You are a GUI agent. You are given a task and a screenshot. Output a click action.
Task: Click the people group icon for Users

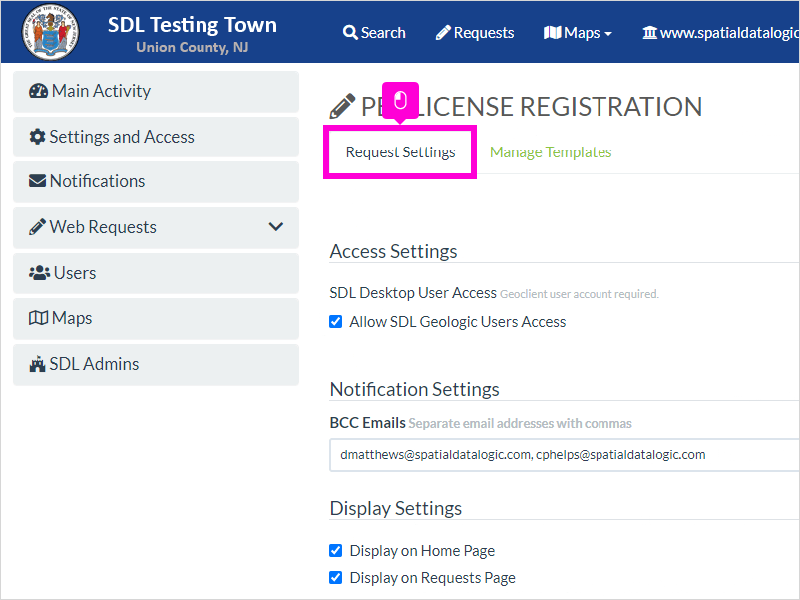click(39, 272)
